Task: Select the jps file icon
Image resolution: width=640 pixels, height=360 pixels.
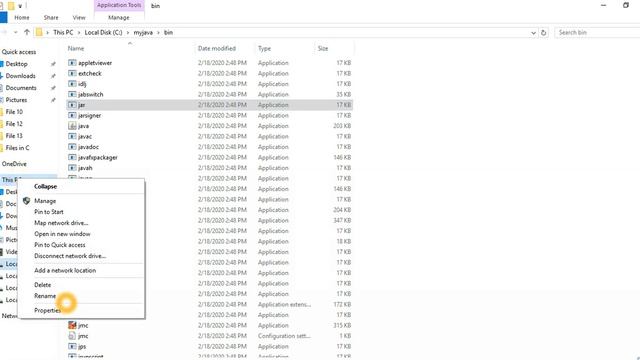Action: tap(72, 347)
